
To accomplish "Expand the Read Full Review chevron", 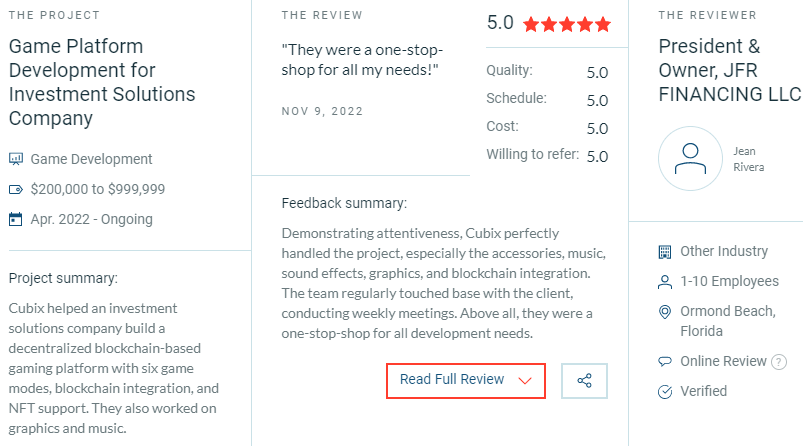I will [525, 381].
